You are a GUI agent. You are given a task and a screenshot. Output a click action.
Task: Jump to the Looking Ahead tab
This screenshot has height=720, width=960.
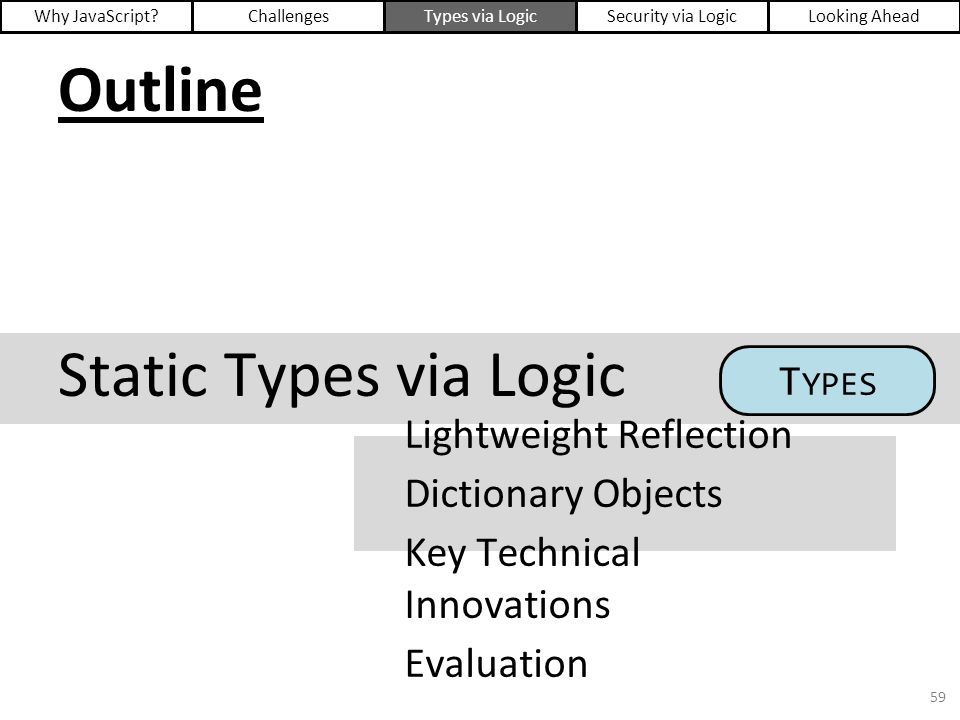pos(863,16)
